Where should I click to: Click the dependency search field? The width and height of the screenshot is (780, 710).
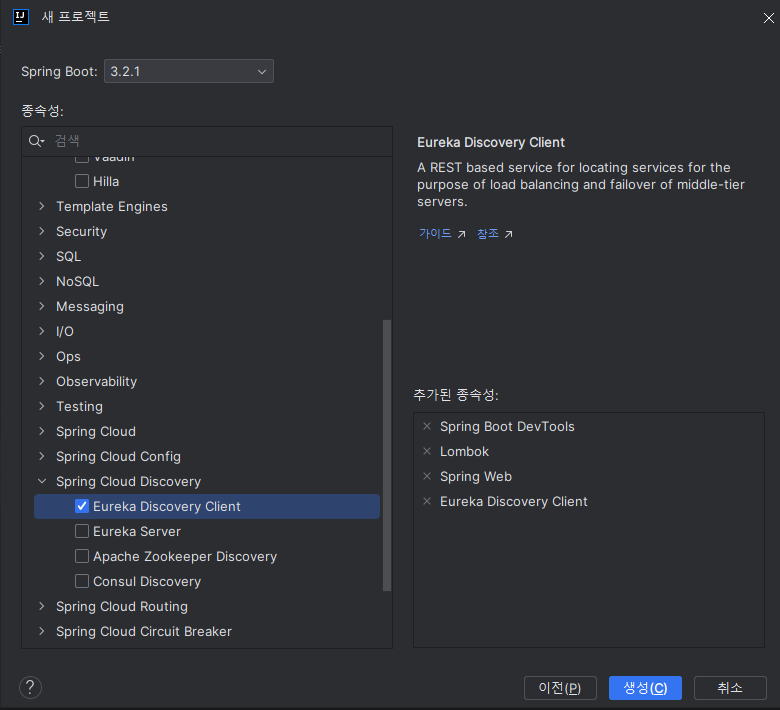207,141
